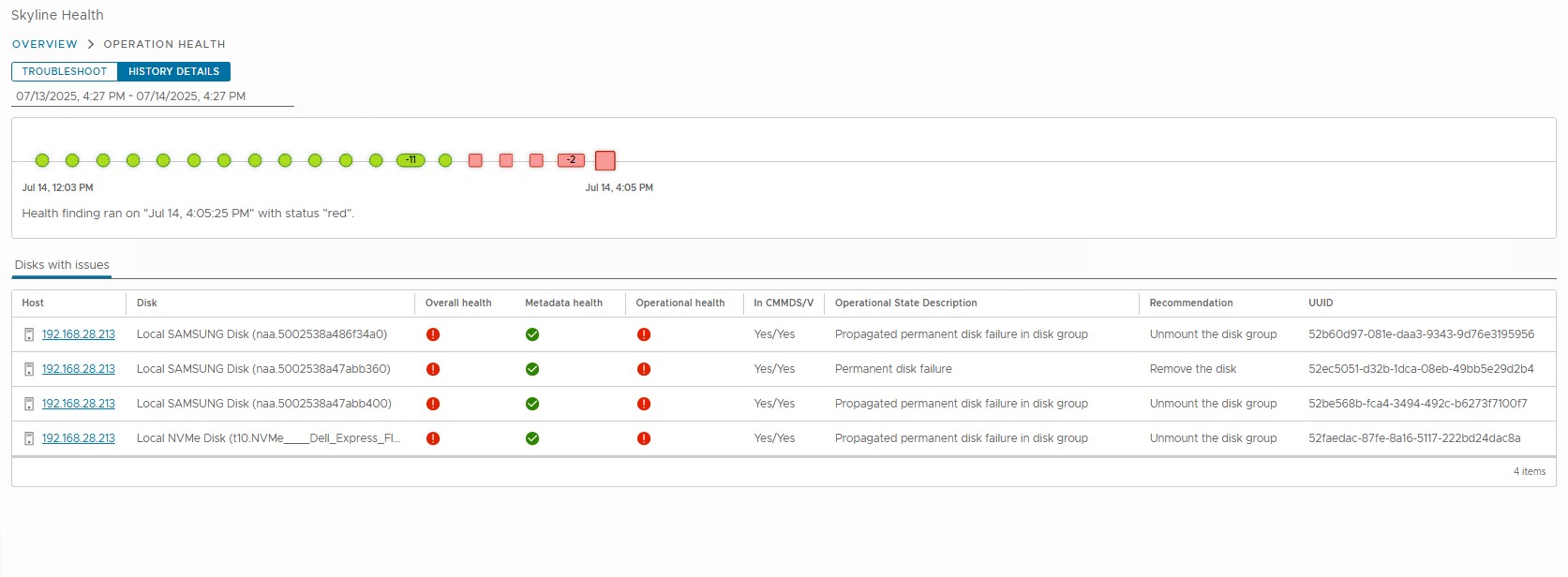Click the host icon in the first disk row
This screenshot has height=577, width=1568.
coord(29,334)
